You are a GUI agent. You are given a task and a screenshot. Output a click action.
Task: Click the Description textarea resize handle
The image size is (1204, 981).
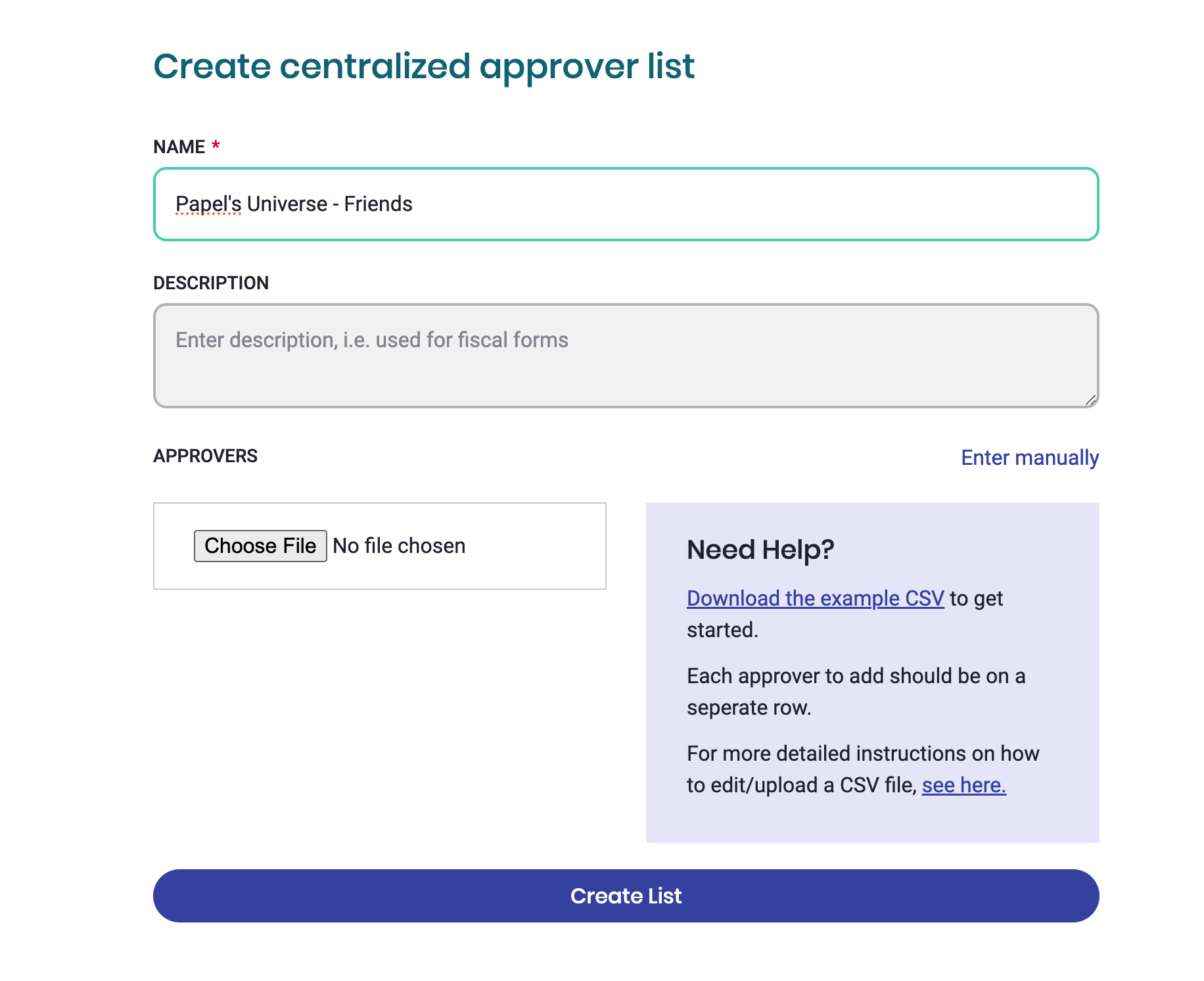[x=1090, y=400]
